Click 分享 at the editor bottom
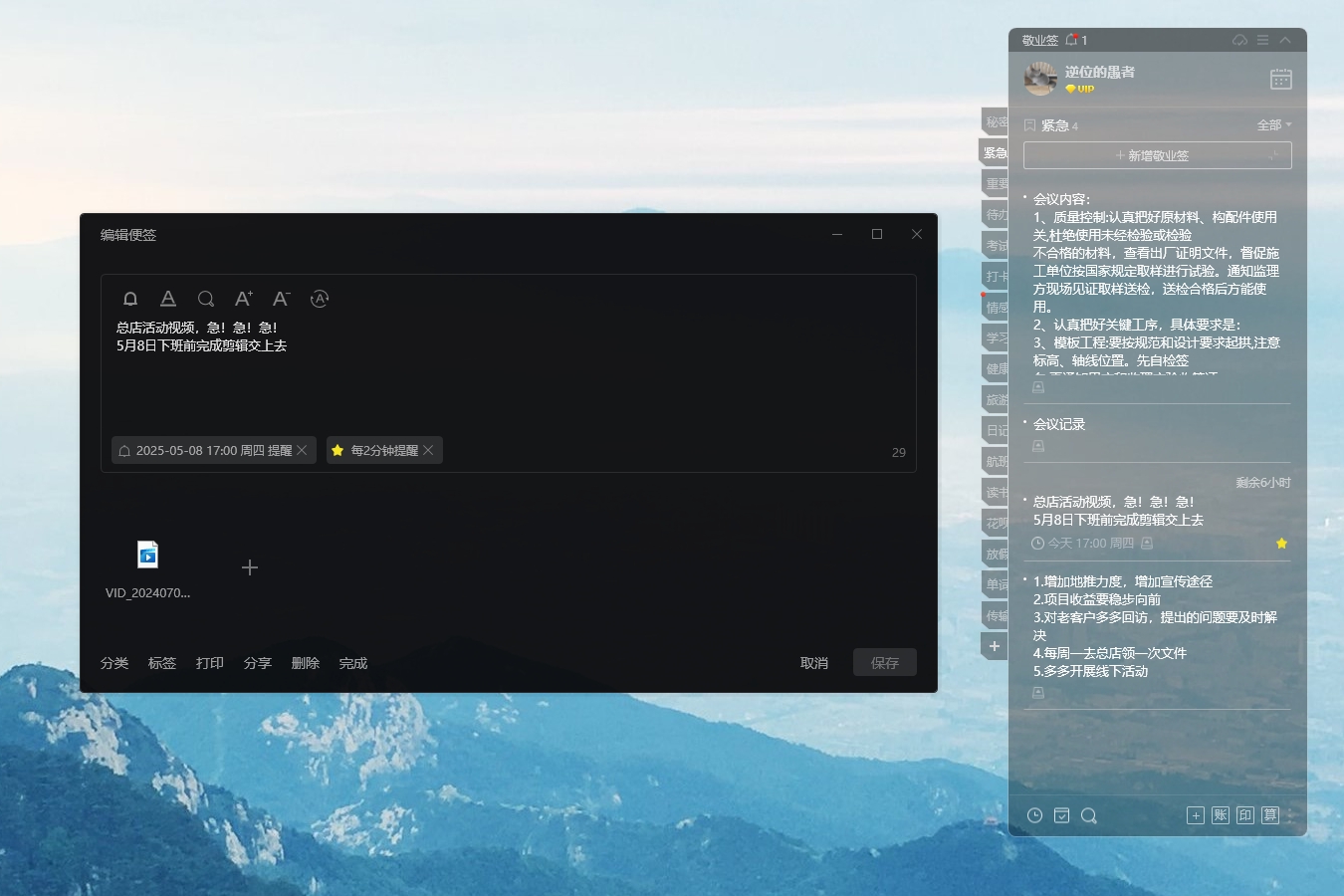The width and height of the screenshot is (1344, 896). [258, 663]
